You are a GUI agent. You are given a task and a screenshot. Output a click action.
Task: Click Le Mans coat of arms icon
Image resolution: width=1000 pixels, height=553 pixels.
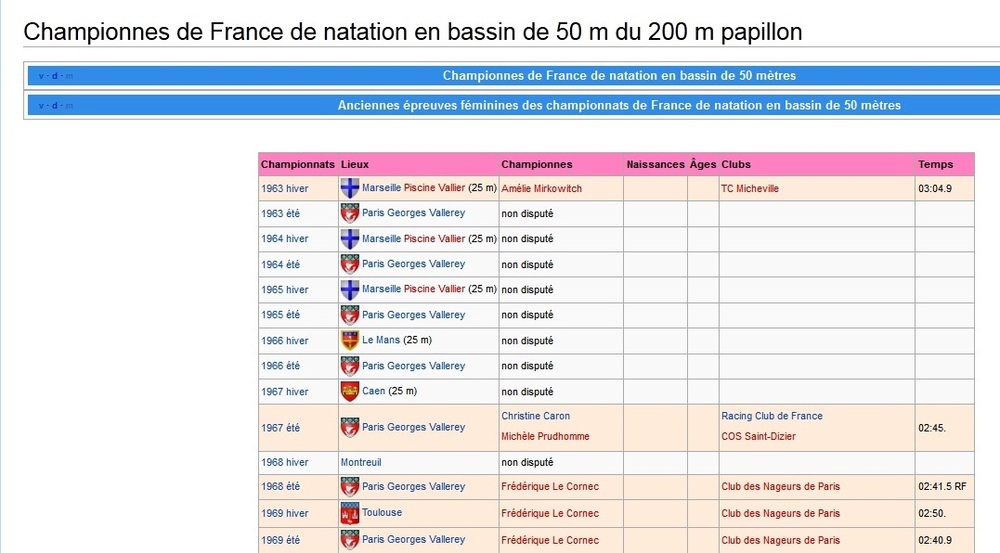pyautogui.click(x=349, y=340)
